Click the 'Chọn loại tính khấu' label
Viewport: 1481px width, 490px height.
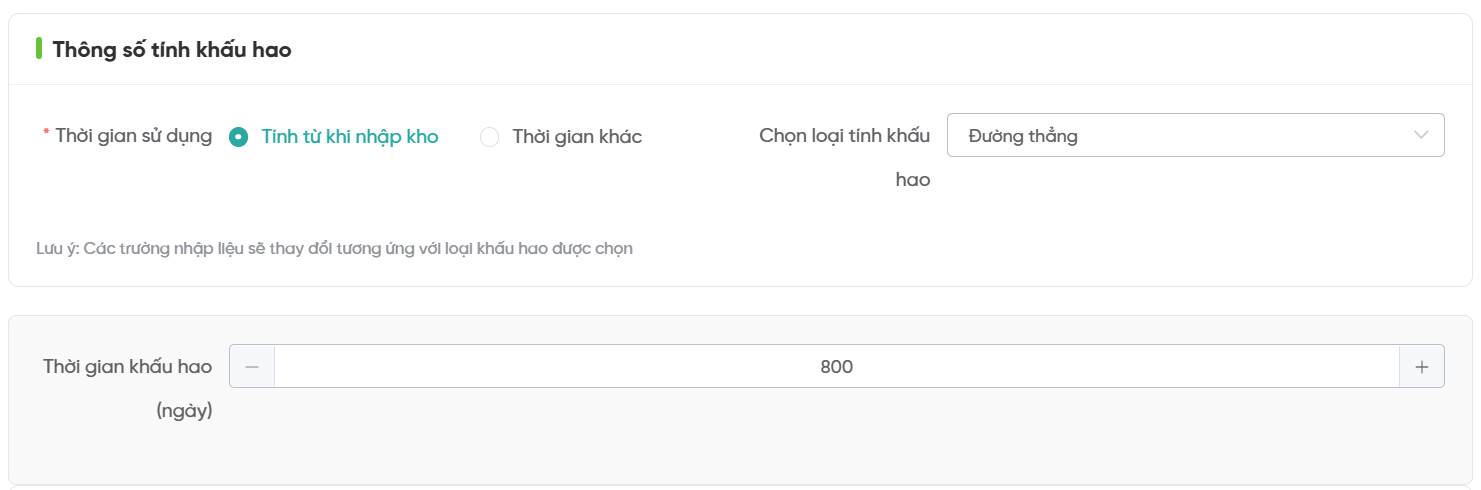click(x=845, y=136)
